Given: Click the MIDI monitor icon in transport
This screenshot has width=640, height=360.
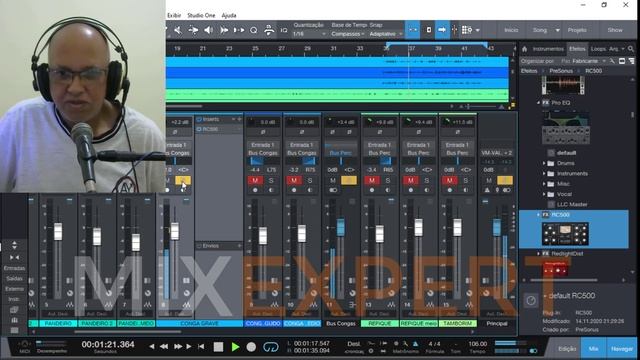Looking at the screenshot, I should pos(24,344).
